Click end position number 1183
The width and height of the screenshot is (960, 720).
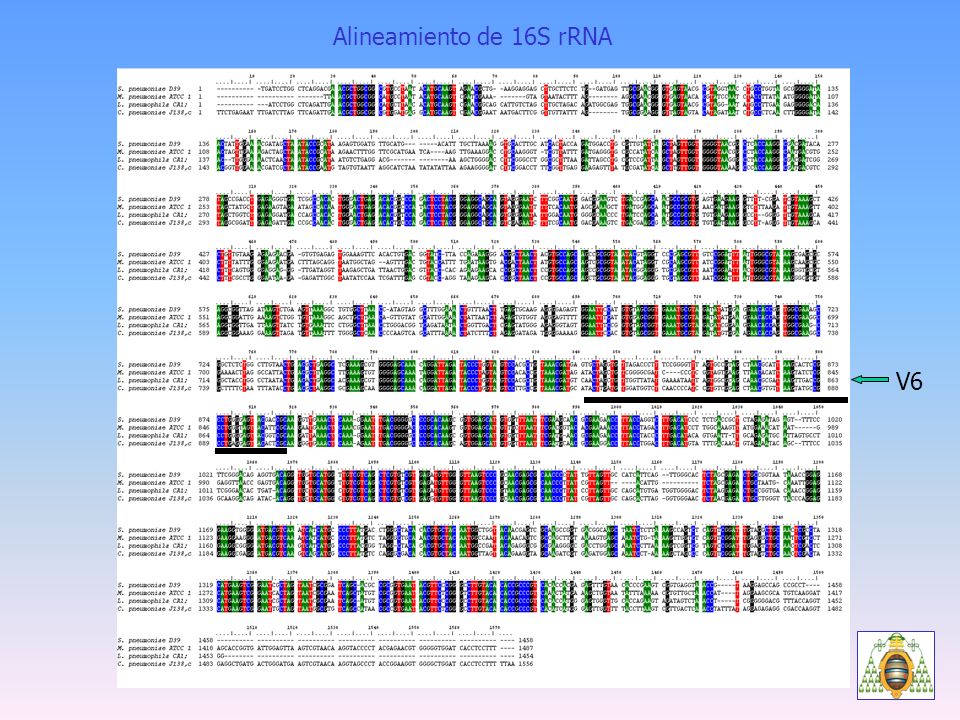[834, 498]
